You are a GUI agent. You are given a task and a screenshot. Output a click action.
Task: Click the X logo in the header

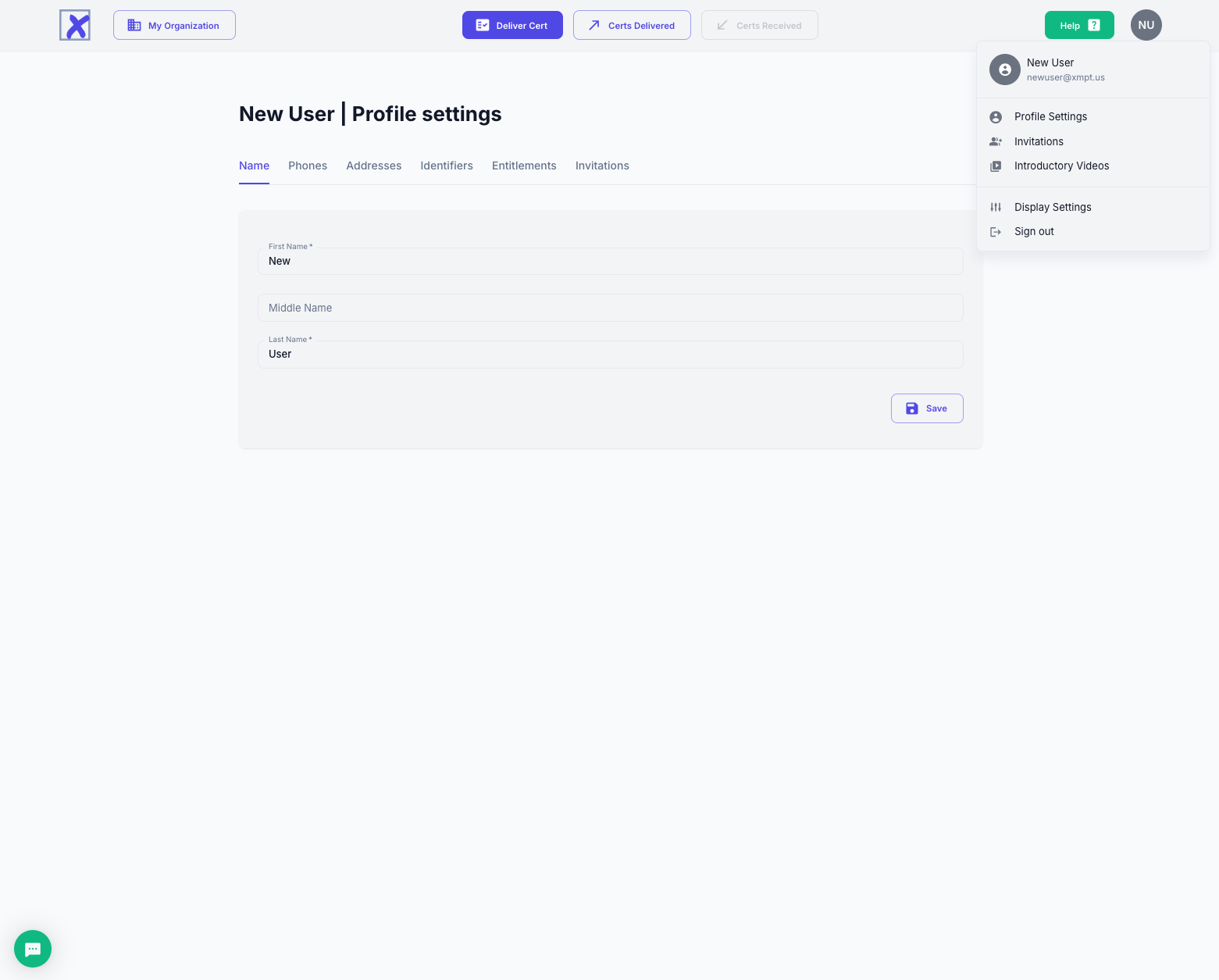(x=75, y=25)
